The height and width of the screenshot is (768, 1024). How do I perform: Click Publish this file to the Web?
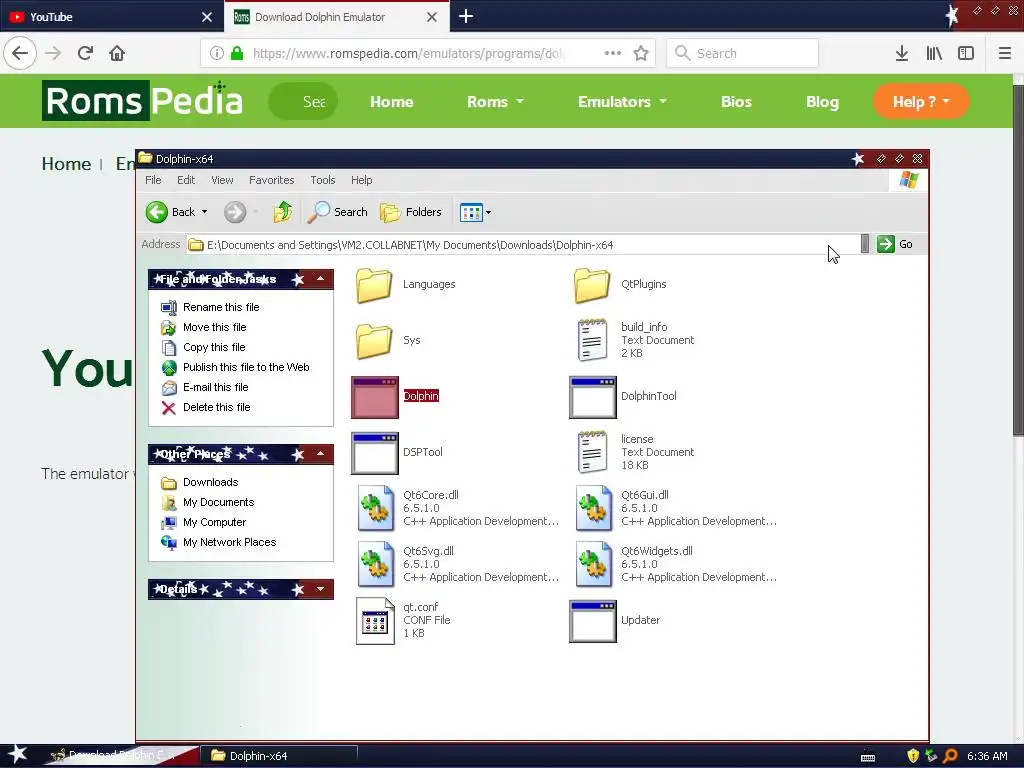pos(235,367)
